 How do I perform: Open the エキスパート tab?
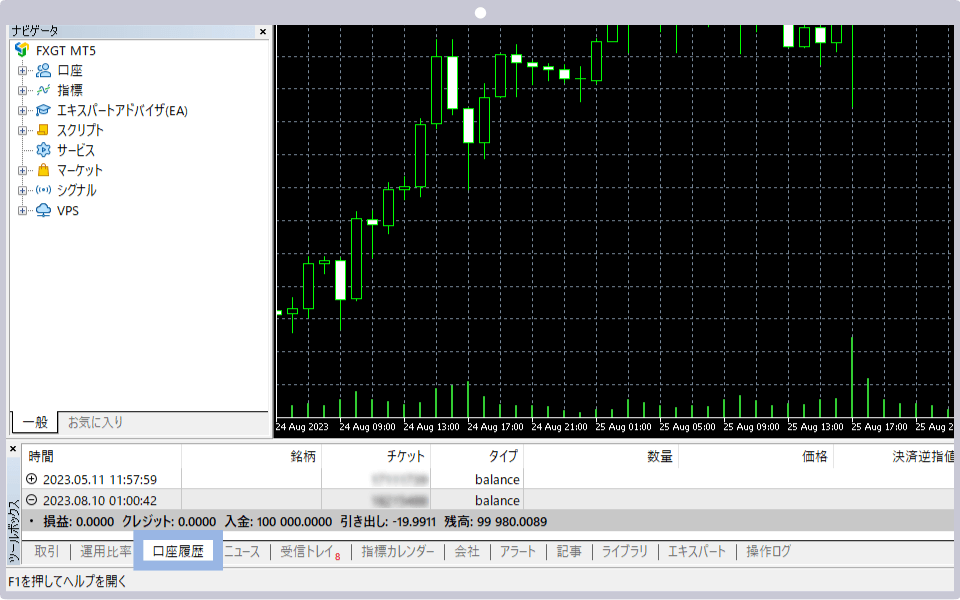click(697, 551)
